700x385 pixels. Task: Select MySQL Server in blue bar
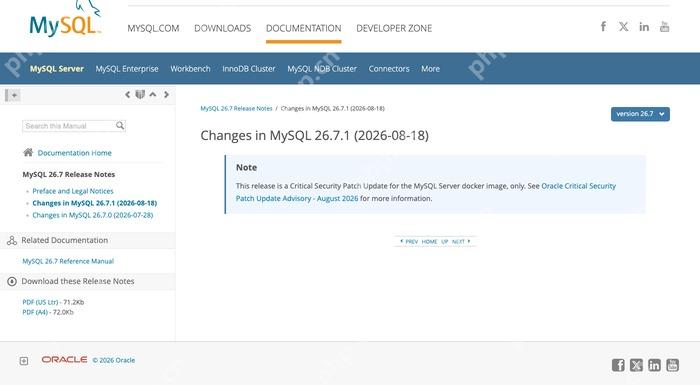(x=57, y=69)
